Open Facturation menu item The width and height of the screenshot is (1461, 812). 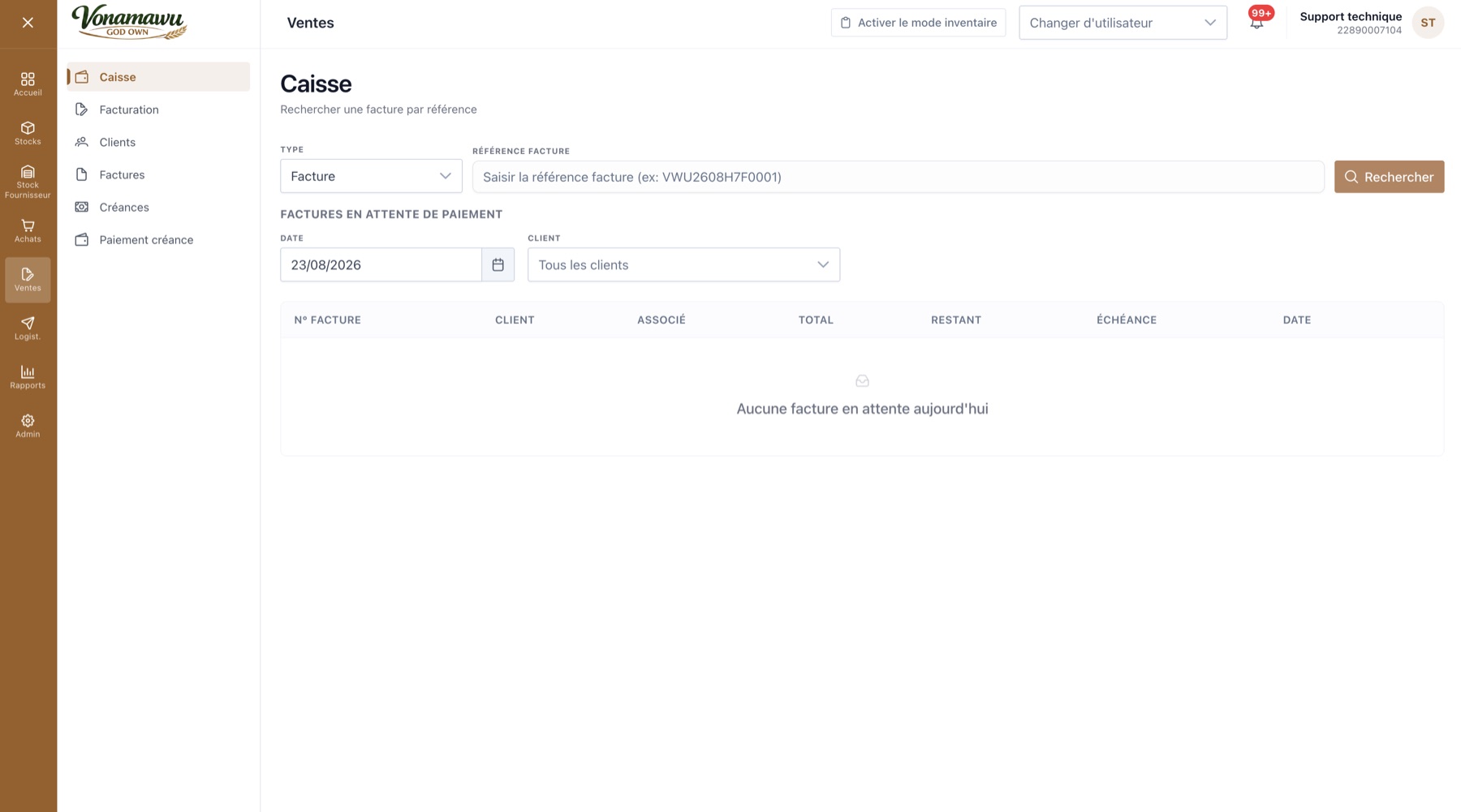click(158, 110)
